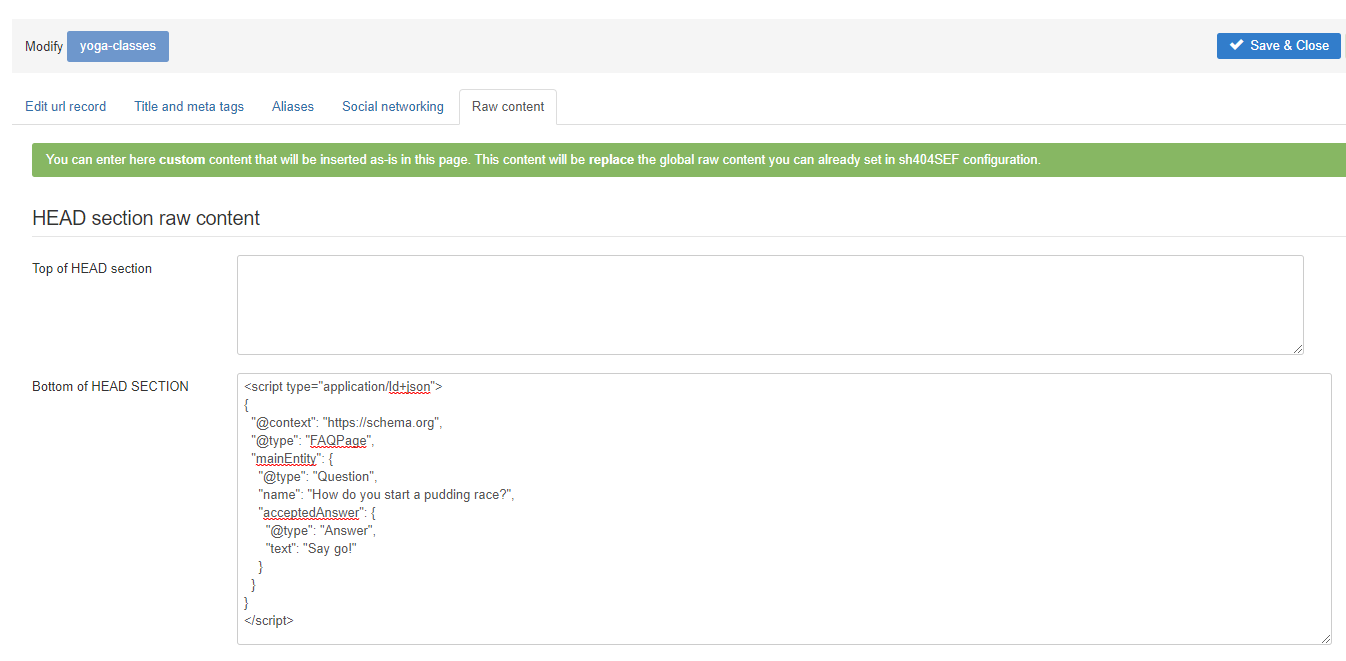
Task: Click the "Modify" label text
Action: tap(43, 46)
